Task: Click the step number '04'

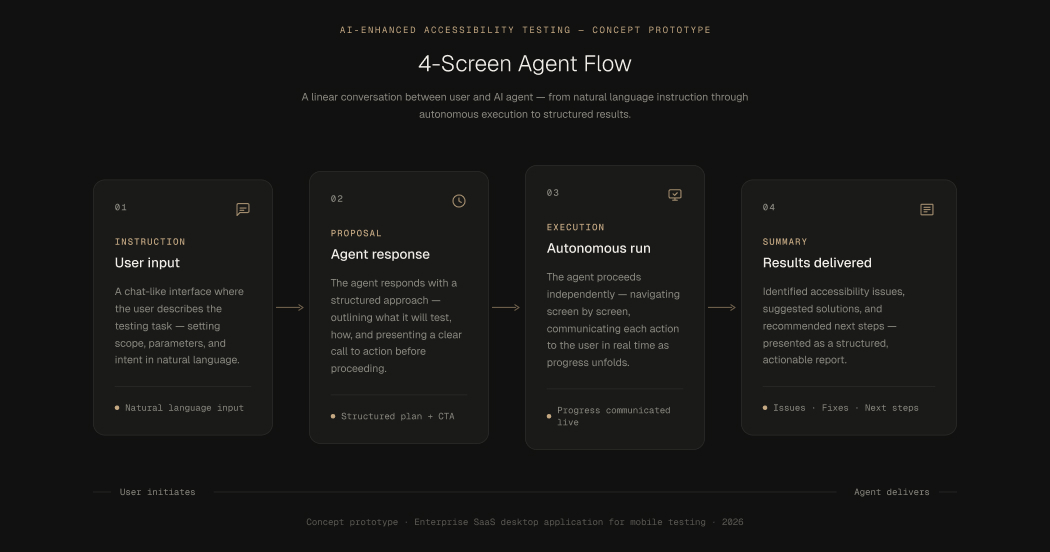Action: [769, 207]
